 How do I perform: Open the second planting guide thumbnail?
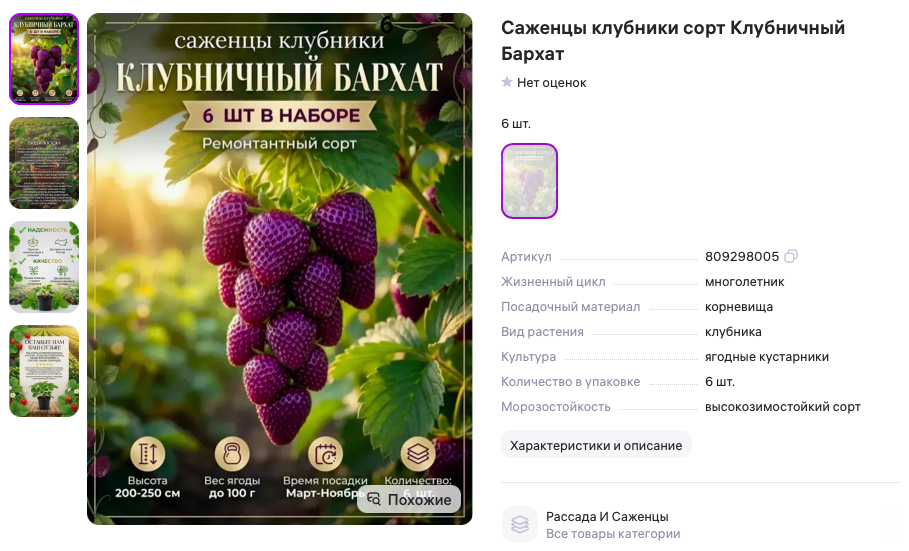(44, 163)
